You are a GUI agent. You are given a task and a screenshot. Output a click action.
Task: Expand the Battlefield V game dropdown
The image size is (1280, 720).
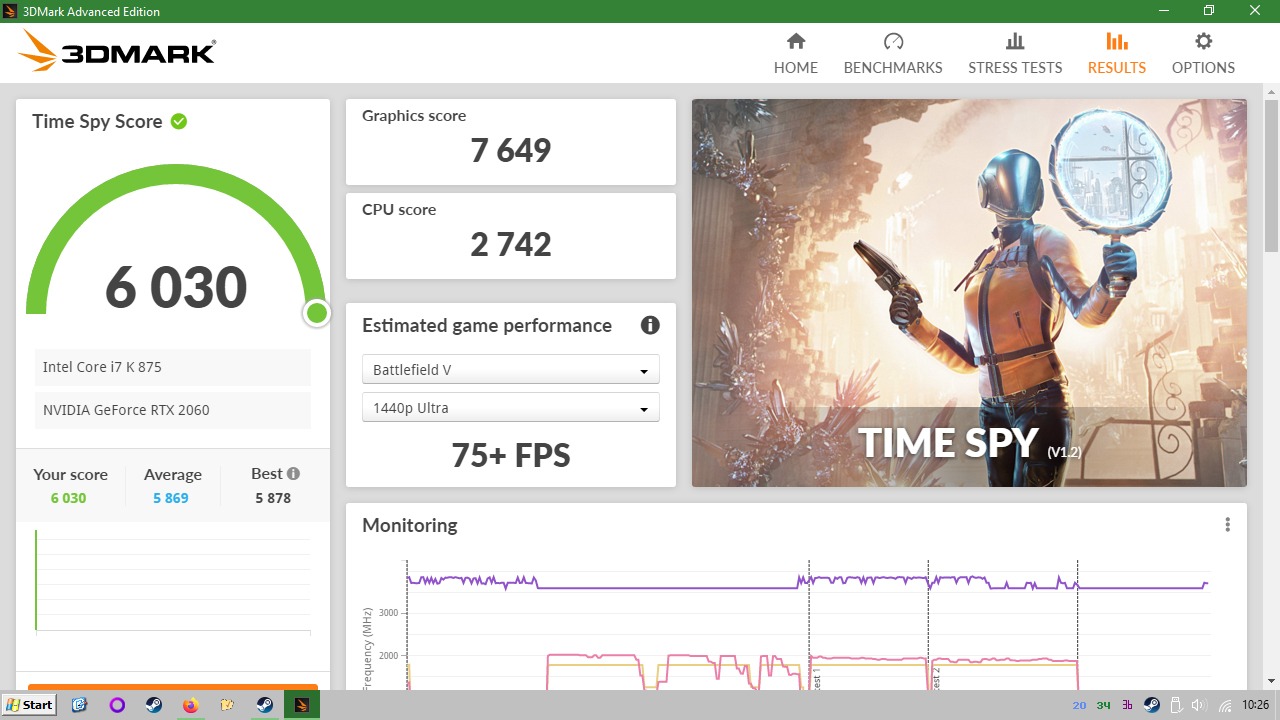510,370
